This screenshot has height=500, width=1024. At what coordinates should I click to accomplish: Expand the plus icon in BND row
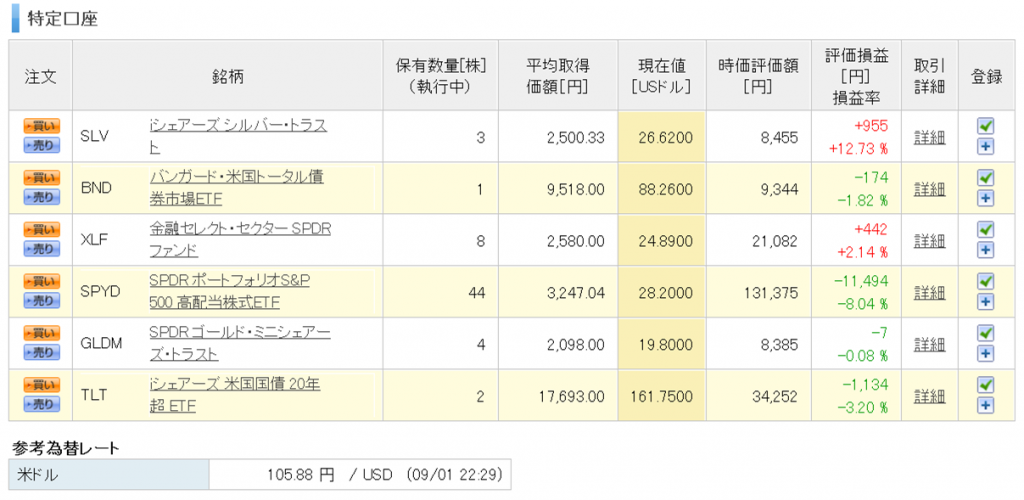[x=985, y=197]
